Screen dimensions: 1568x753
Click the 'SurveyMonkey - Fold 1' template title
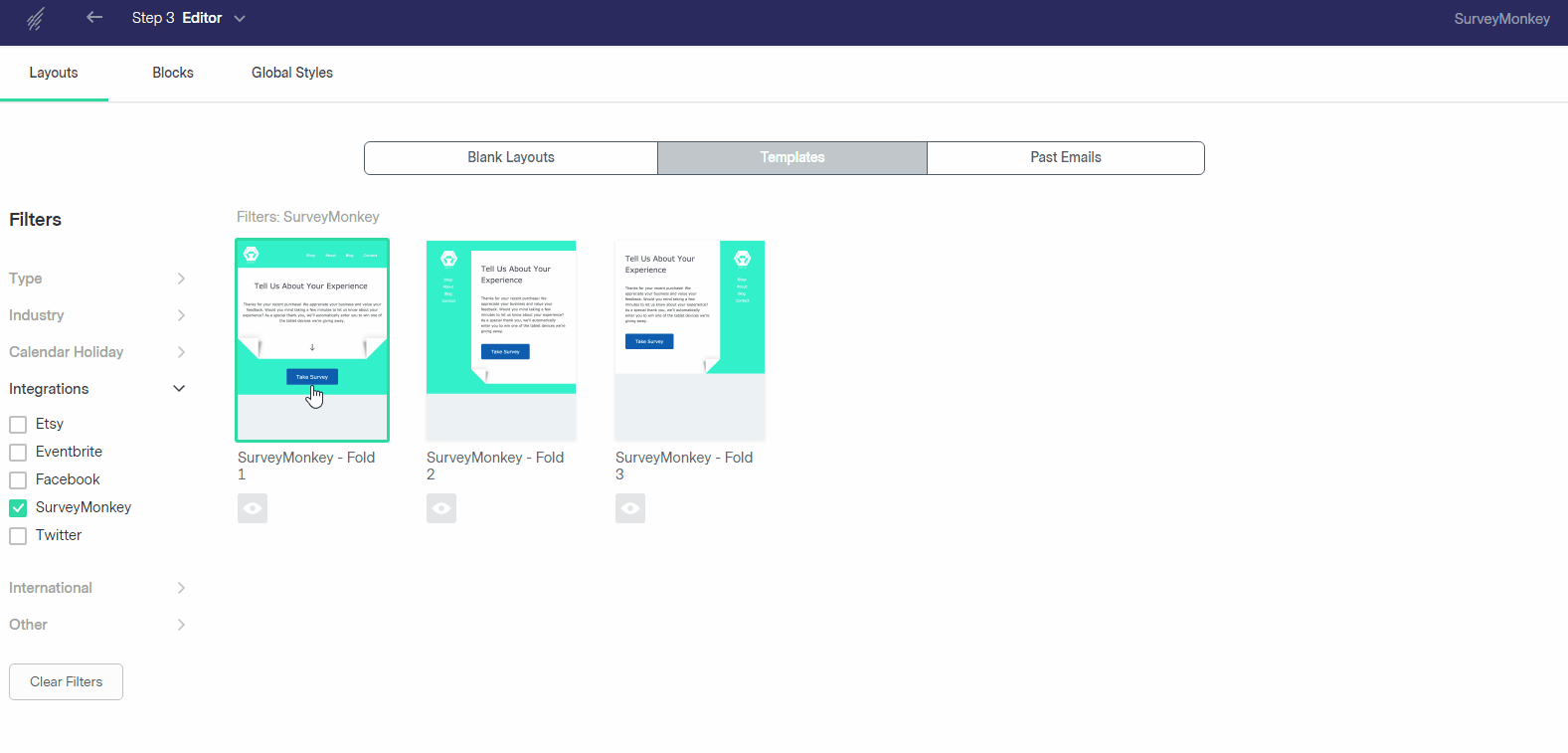coord(306,466)
